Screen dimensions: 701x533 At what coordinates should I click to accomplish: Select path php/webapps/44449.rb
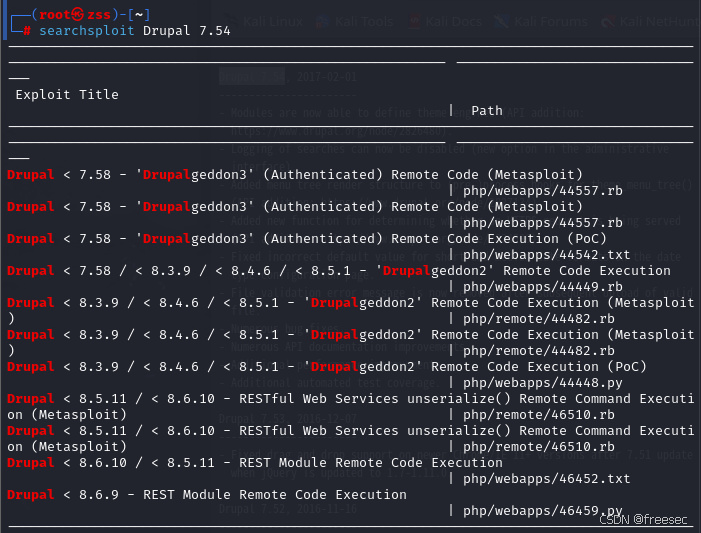(543, 287)
